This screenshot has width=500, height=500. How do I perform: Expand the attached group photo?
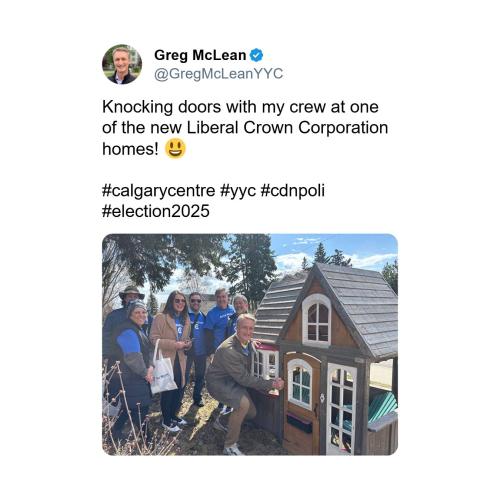tap(250, 345)
